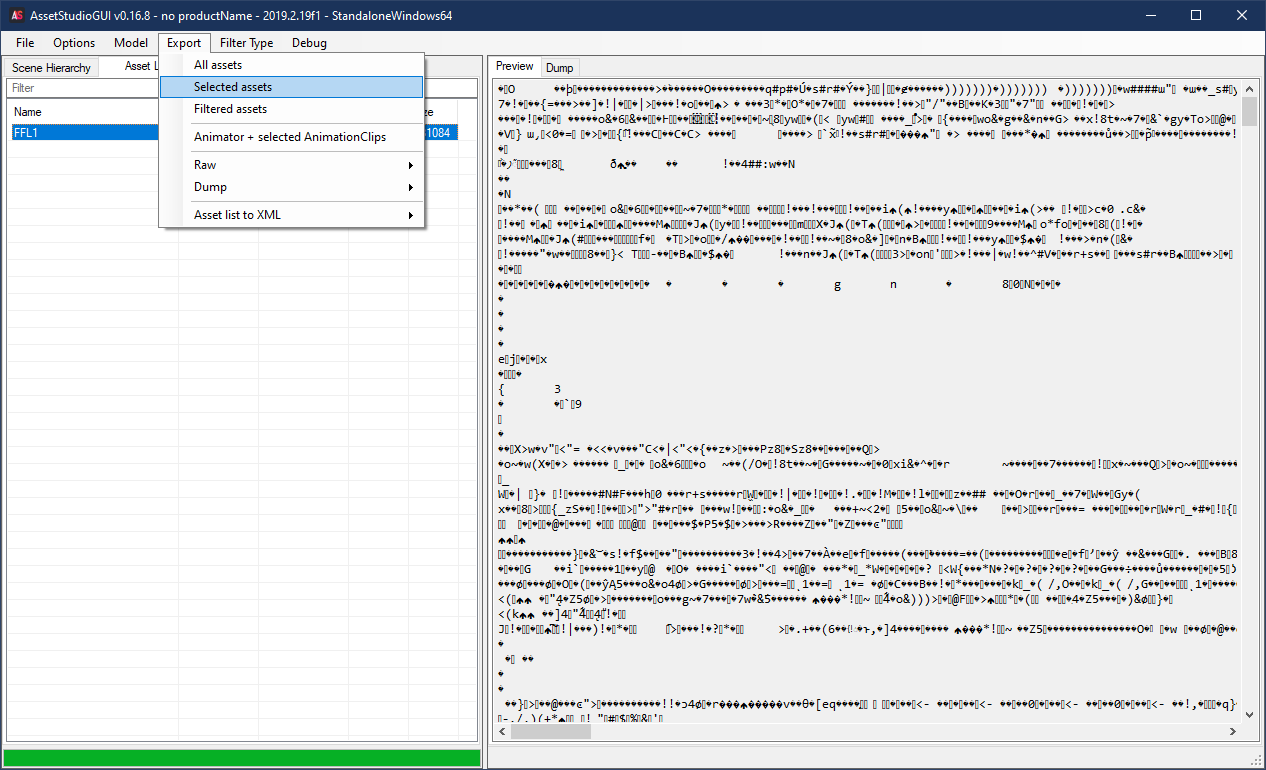Click the green progress bar
Viewport: 1266px width, 770px height.
click(x=242, y=758)
